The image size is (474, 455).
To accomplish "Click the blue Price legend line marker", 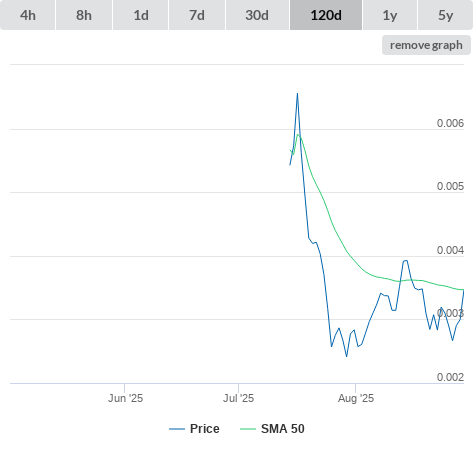I will tap(177, 429).
